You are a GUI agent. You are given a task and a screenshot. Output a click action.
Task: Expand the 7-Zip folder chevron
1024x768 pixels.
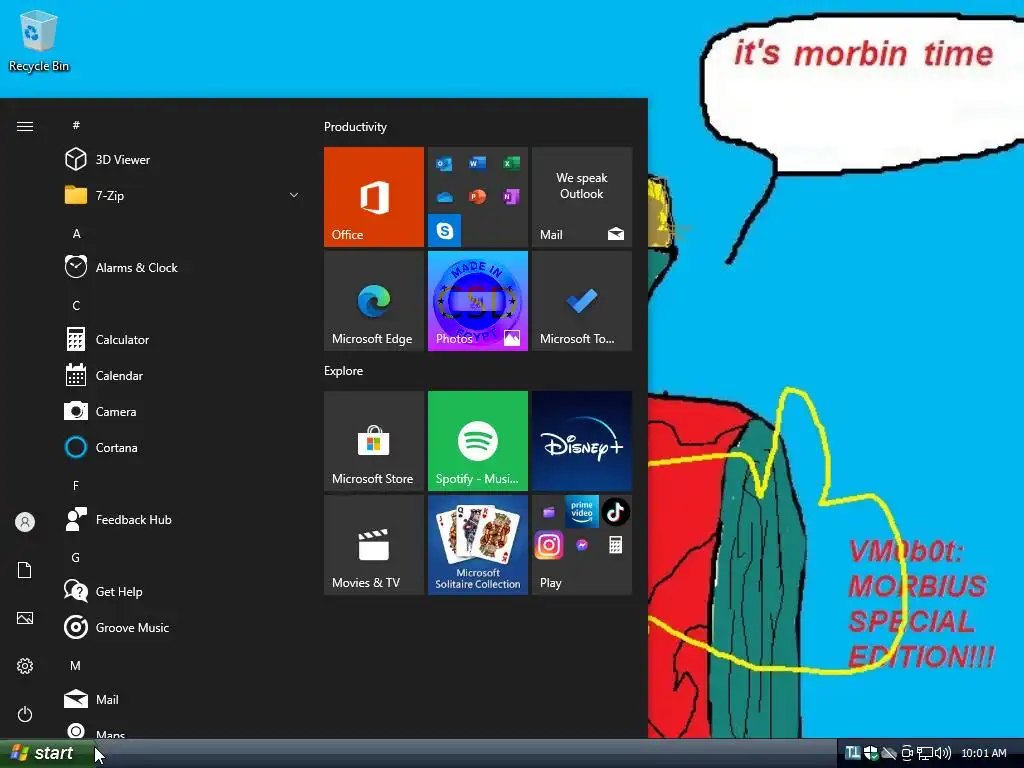point(294,195)
